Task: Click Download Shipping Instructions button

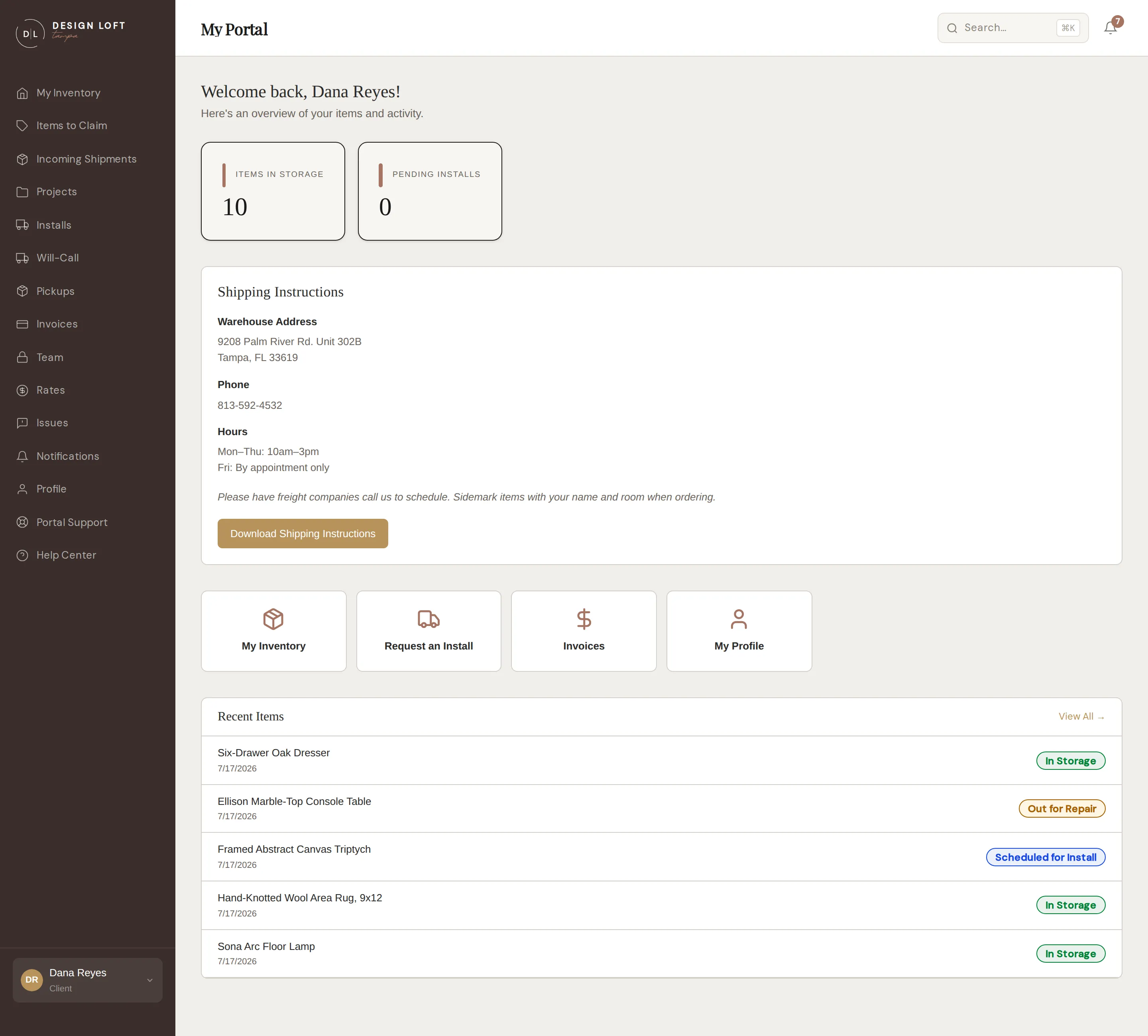Action: pyautogui.click(x=303, y=534)
